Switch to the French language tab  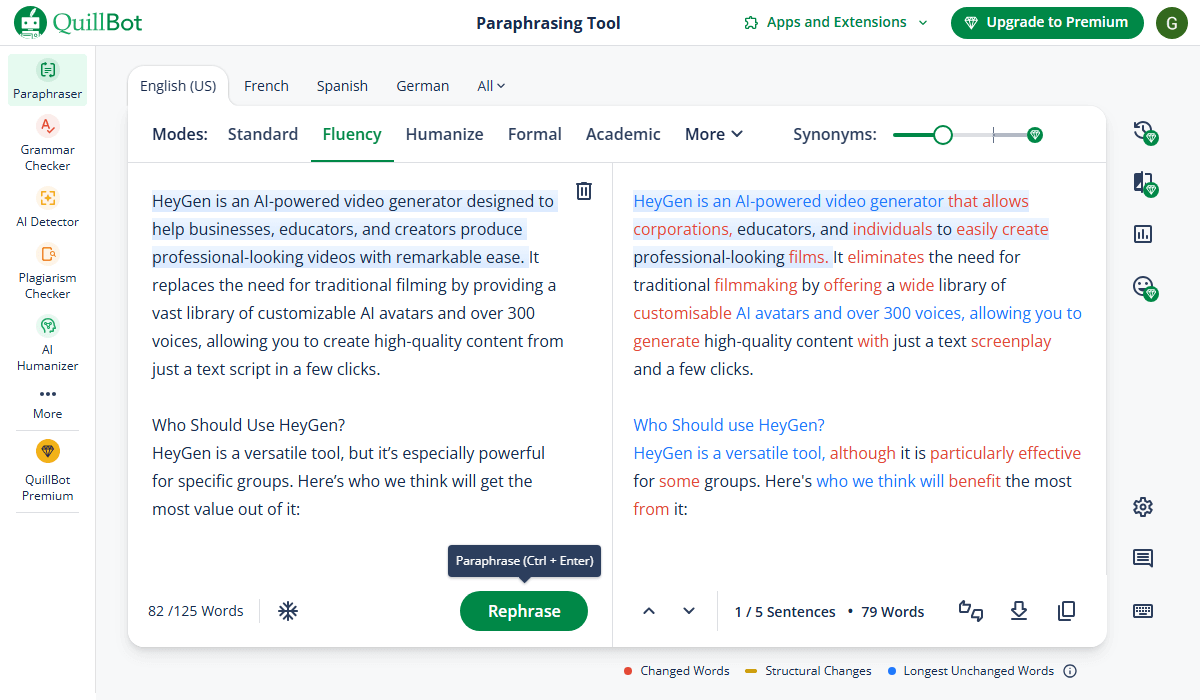coord(266,86)
